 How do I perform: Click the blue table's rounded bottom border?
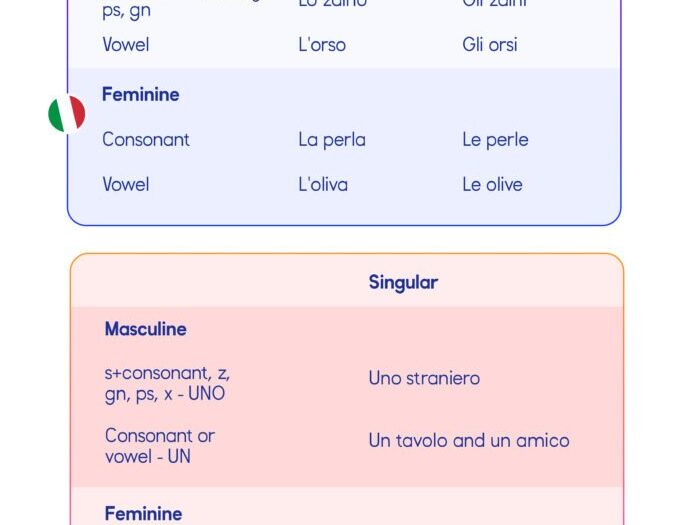coord(344,225)
